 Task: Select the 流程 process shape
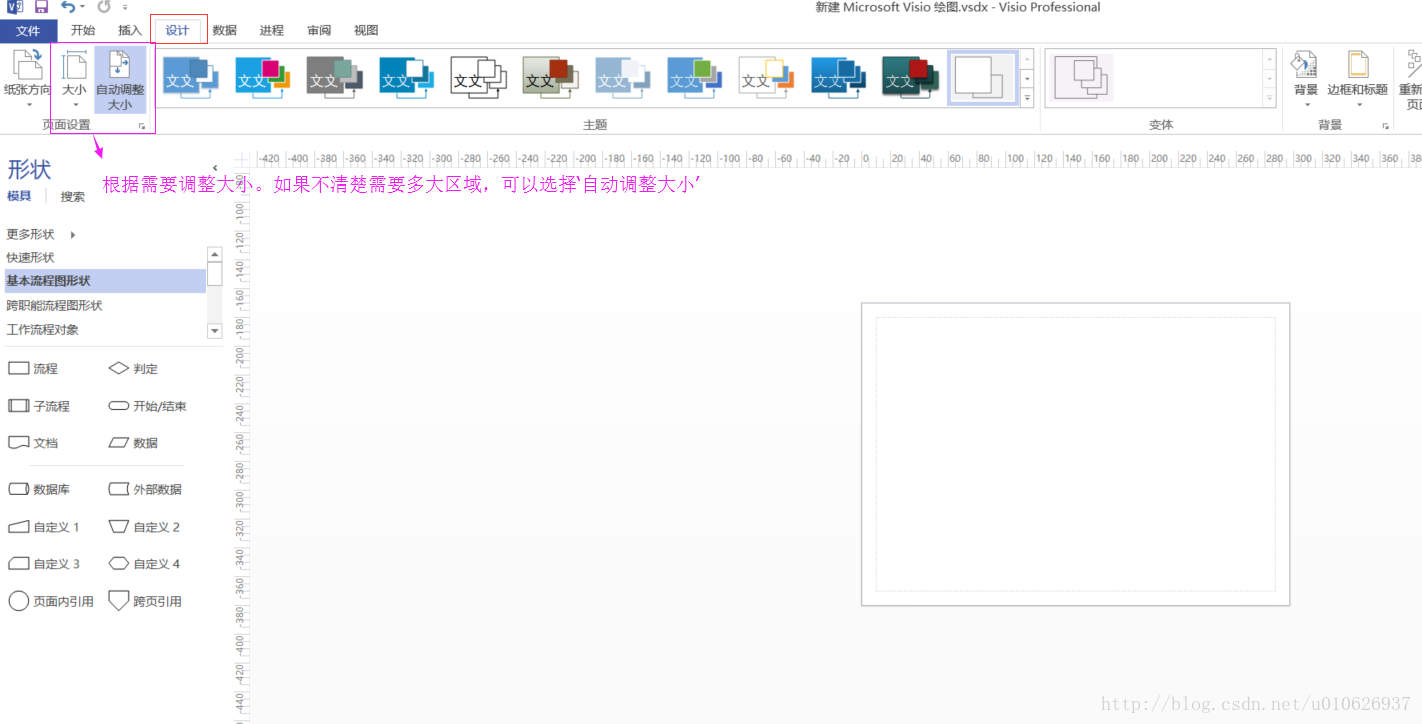33,368
